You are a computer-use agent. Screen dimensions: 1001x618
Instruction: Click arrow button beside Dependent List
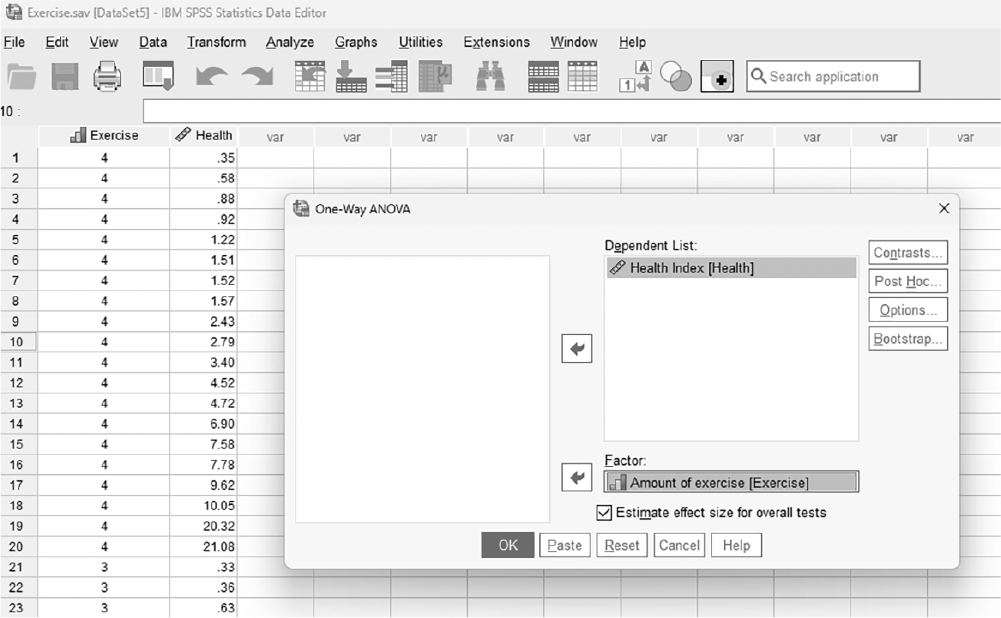coord(577,349)
